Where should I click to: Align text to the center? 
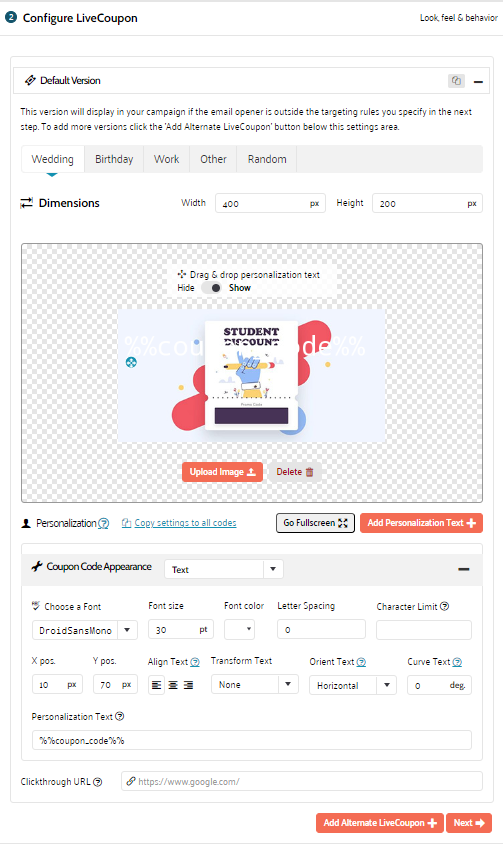[x=173, y=685]
